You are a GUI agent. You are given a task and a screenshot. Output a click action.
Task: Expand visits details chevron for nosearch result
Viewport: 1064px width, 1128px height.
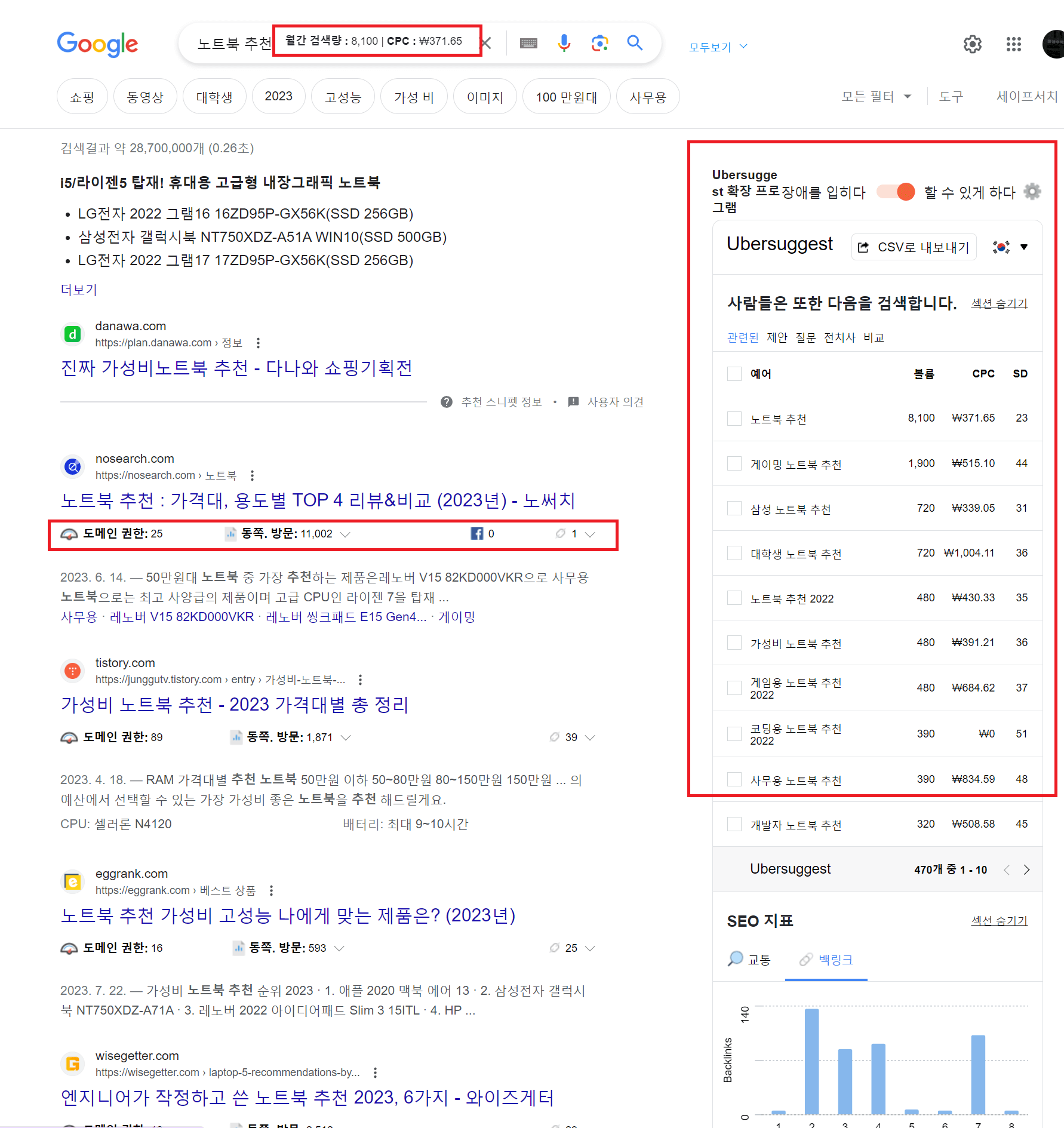tap(345, 534)
